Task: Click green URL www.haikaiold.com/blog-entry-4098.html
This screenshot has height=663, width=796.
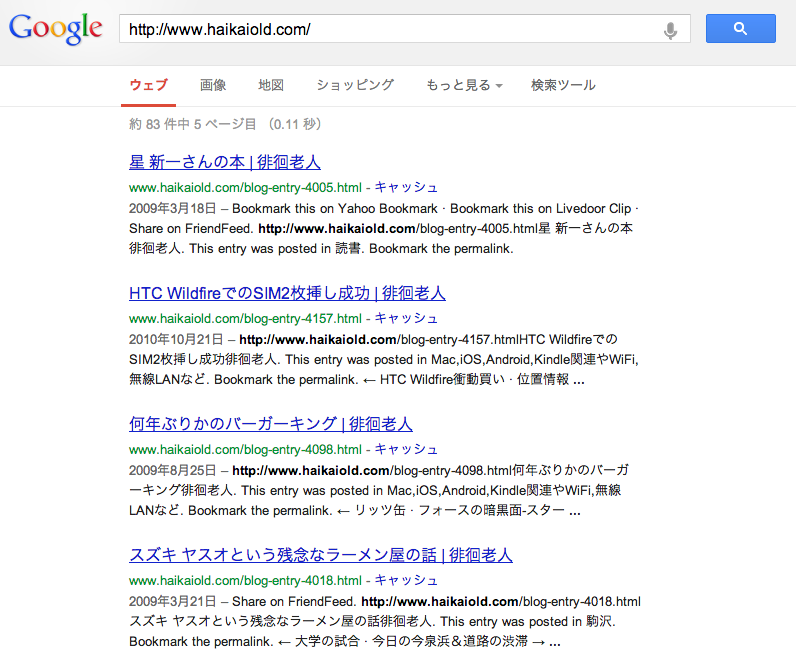Action: coord(245,449)
